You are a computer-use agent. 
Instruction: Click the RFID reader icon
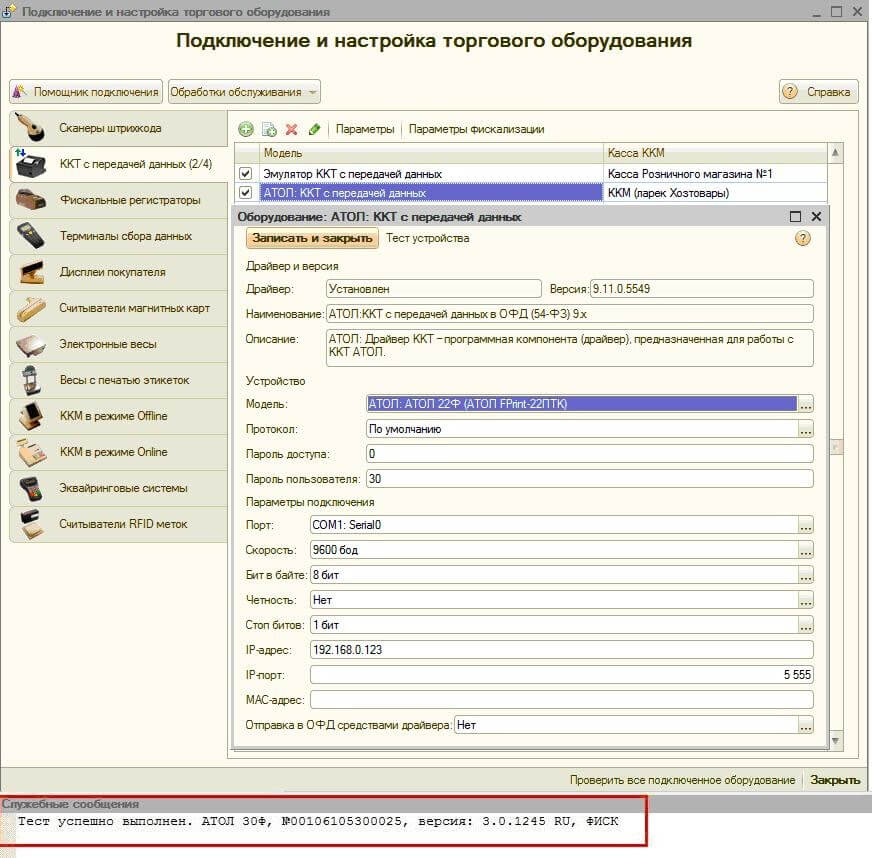(x=31, y=524)
